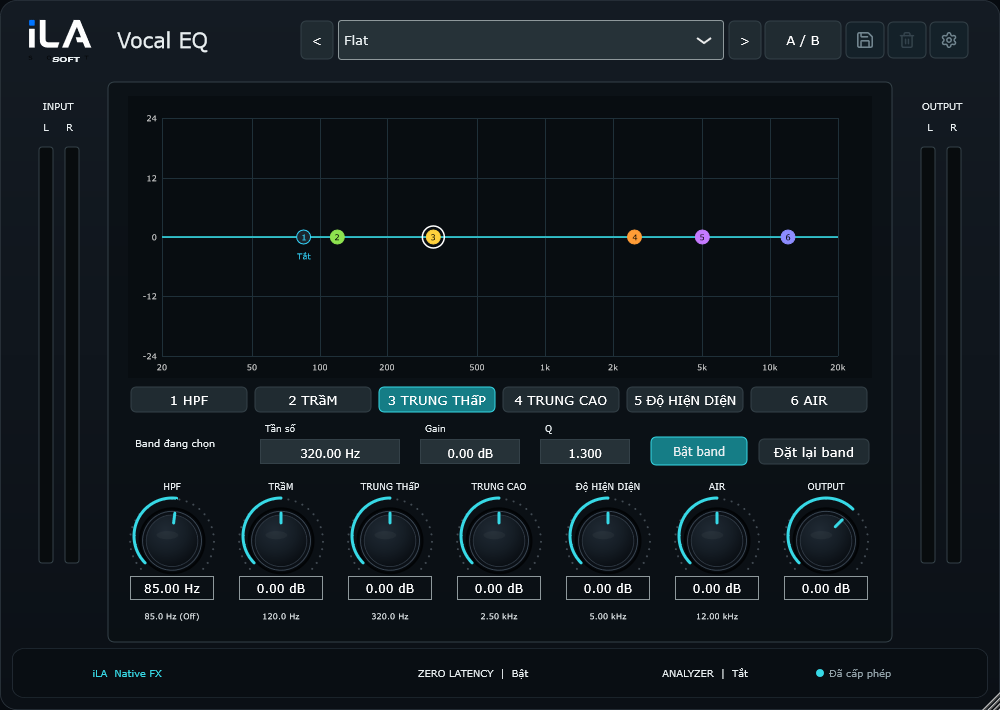Click the 85.0 Hz (Off) label
This screenshot has width=1000, height=710.
click(x=172, y=616)
